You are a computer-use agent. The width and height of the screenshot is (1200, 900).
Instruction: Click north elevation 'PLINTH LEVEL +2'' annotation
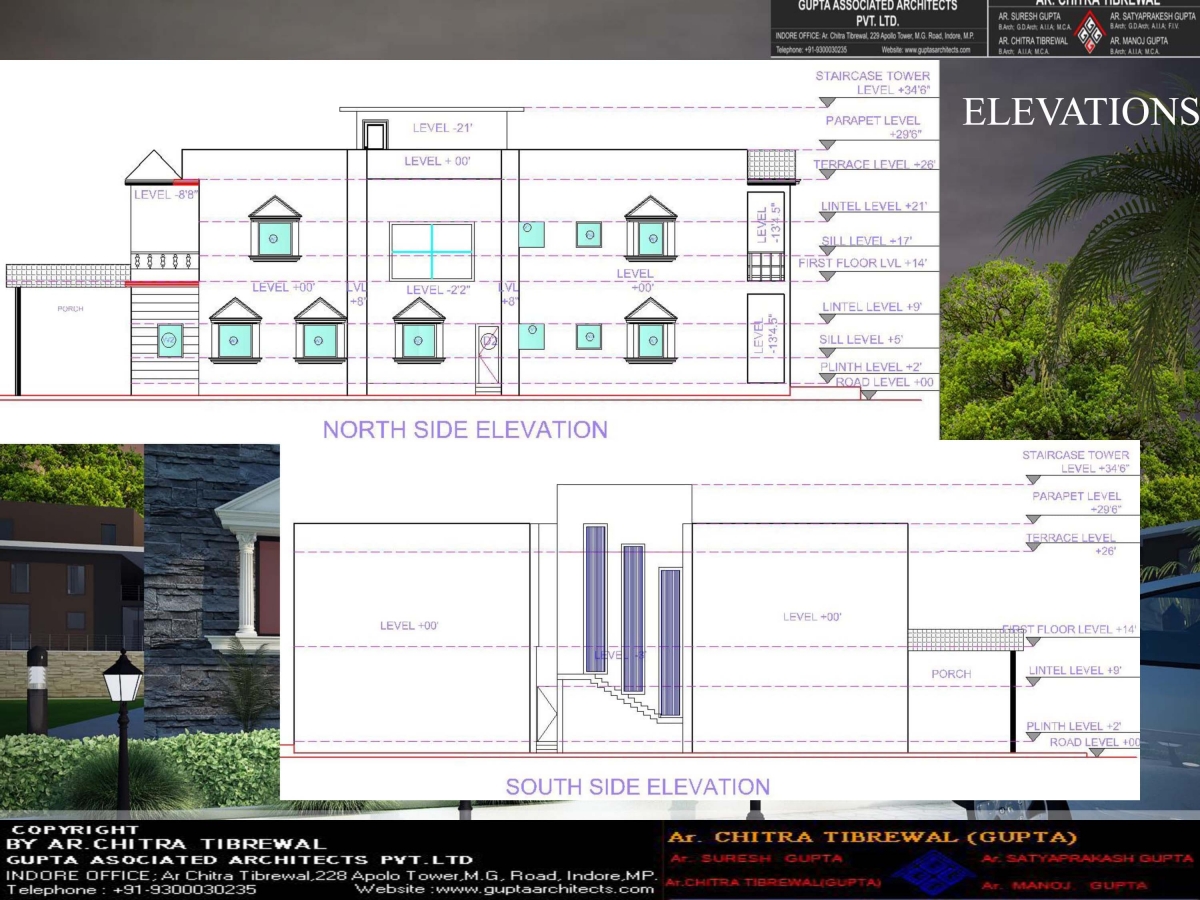click(x=872, y=367)
